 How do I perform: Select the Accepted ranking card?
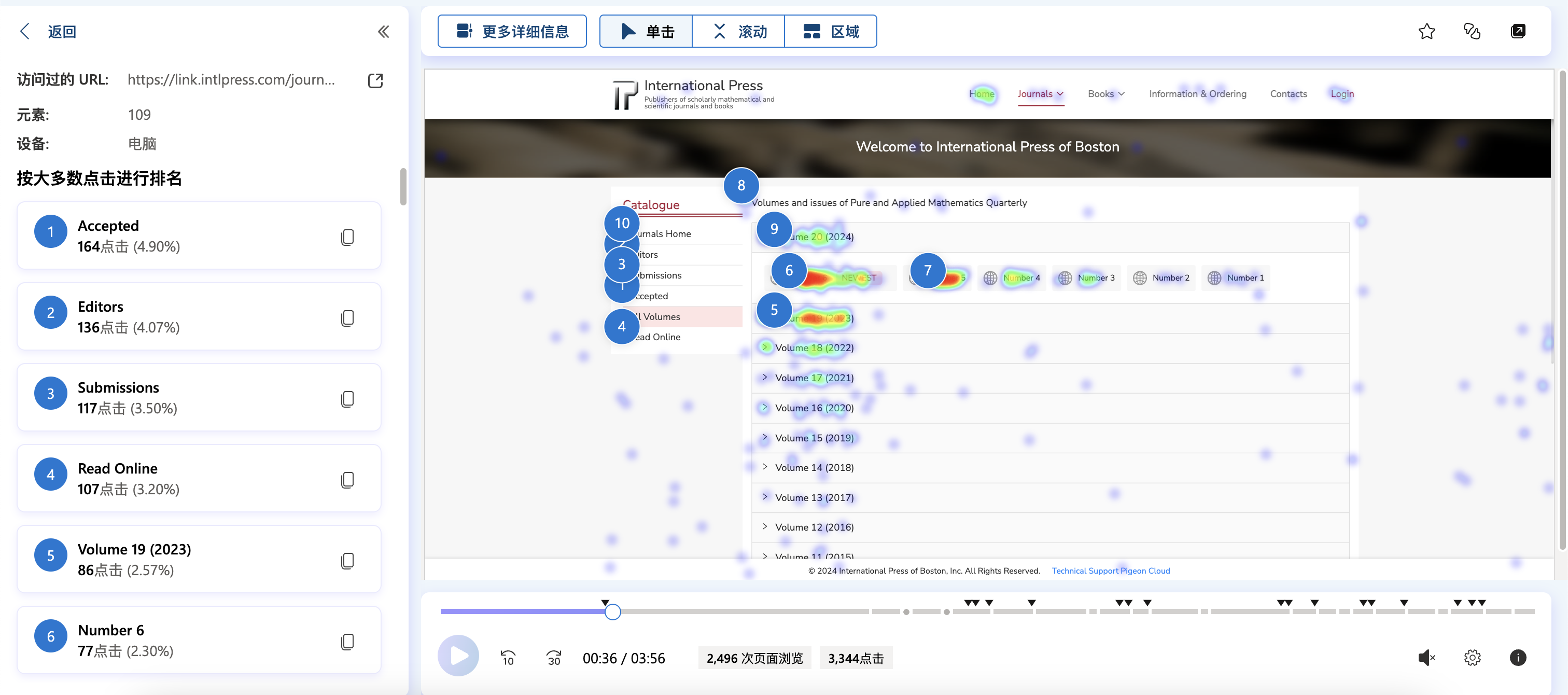199,235
